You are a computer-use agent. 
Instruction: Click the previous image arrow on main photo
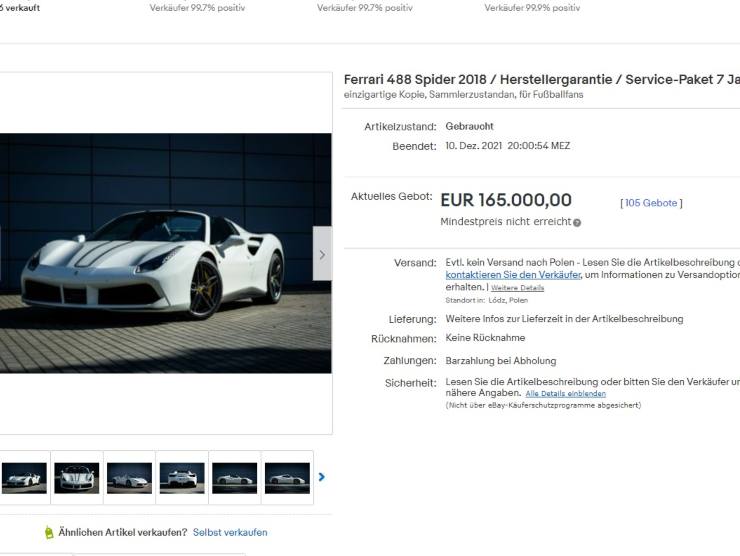pos(0,253)
